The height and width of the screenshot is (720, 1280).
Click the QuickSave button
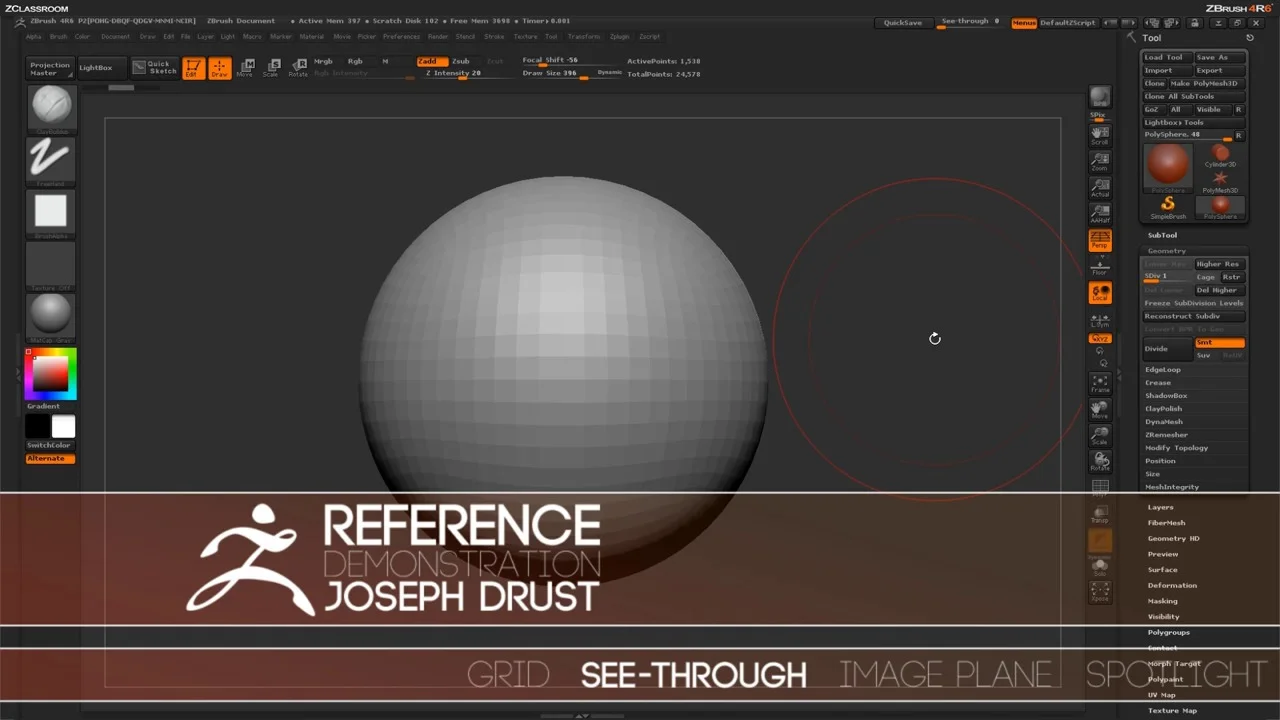coord(903,23)
